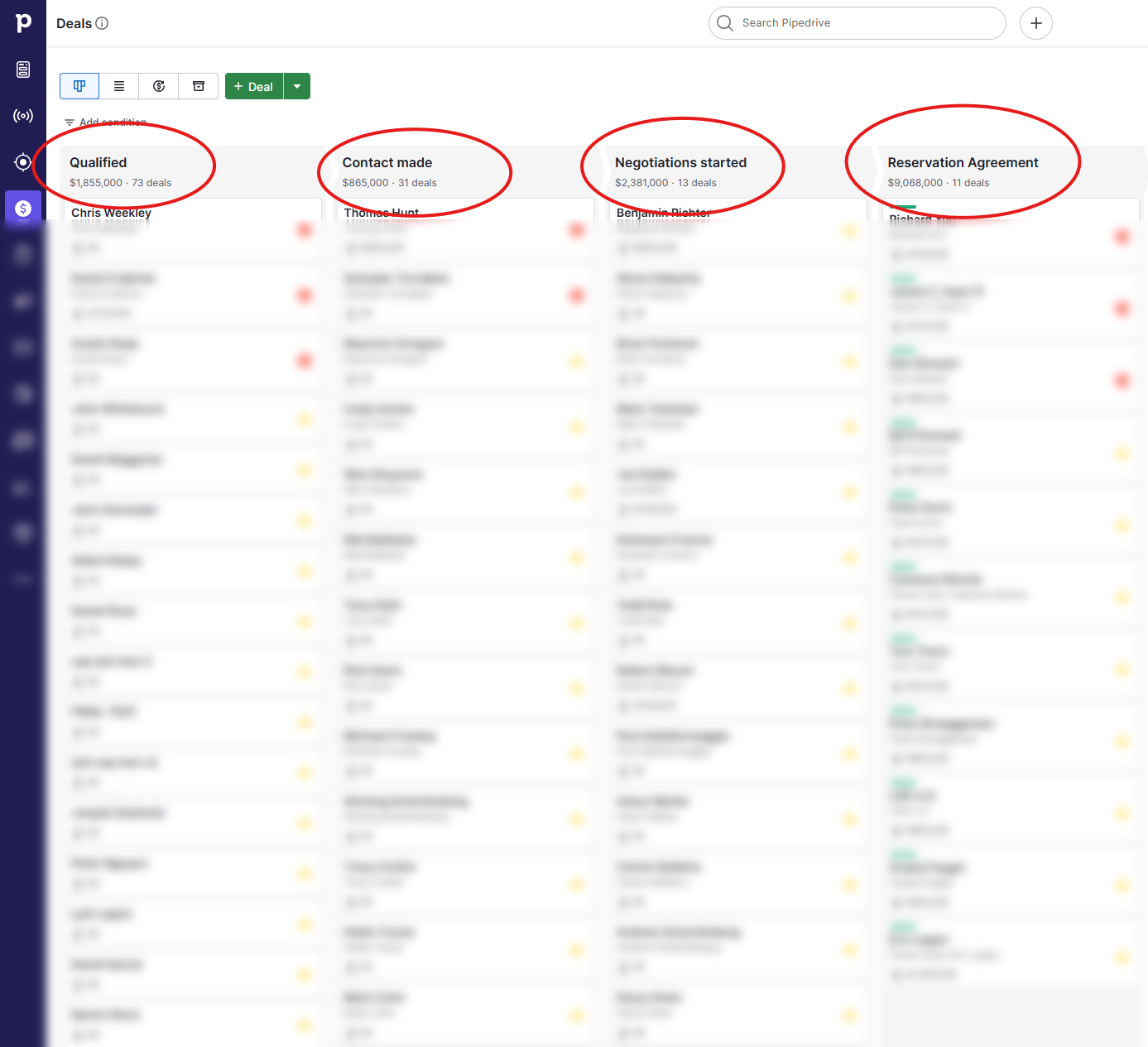Click the info icon beside Deals heading
The height and width of the screenshot is (1047, 1148).
103,23
